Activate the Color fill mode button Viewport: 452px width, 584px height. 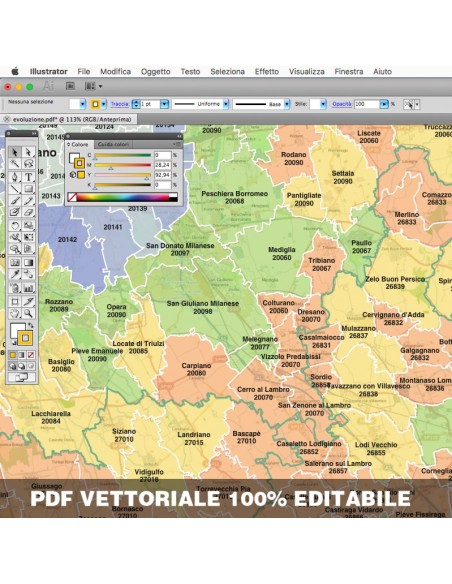tap(13, 355)
